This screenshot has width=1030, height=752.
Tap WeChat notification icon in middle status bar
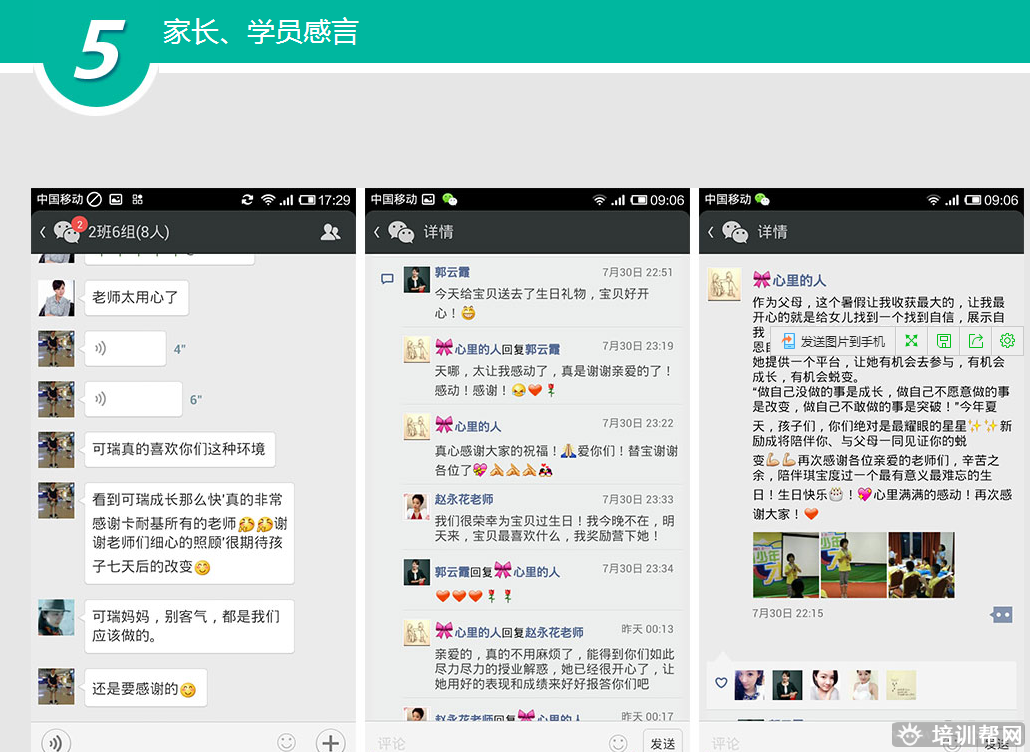[x=450, y=200]
